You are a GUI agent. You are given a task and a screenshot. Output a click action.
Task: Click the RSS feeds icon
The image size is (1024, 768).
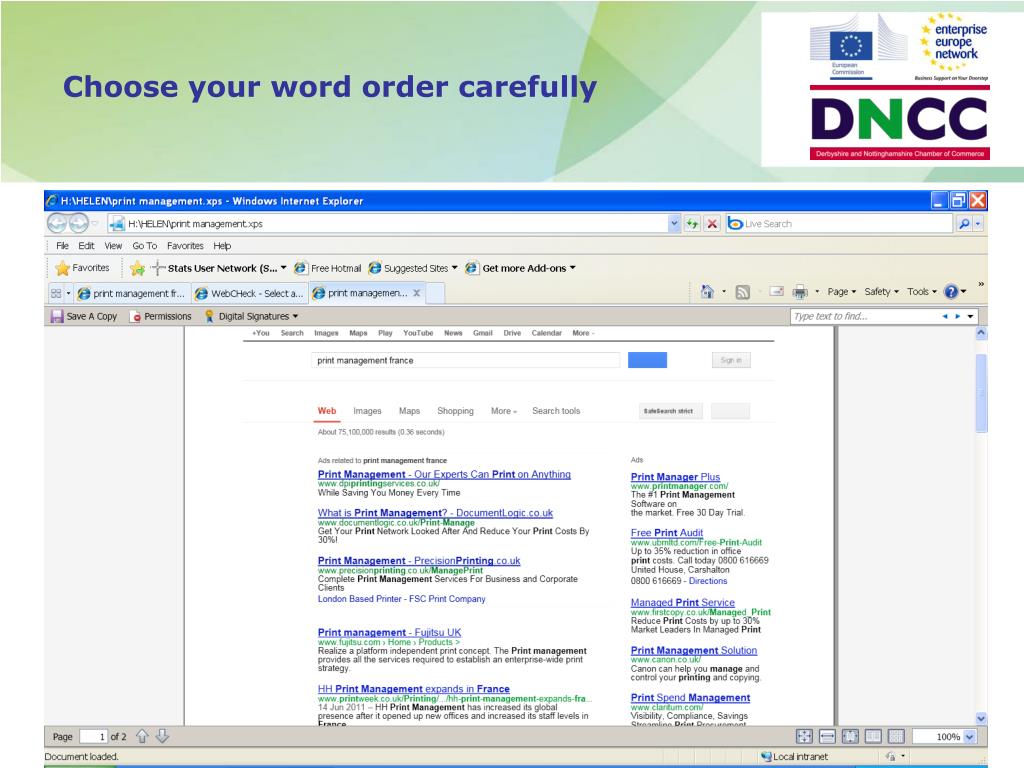pyautogui.click(x=743, y=292)
